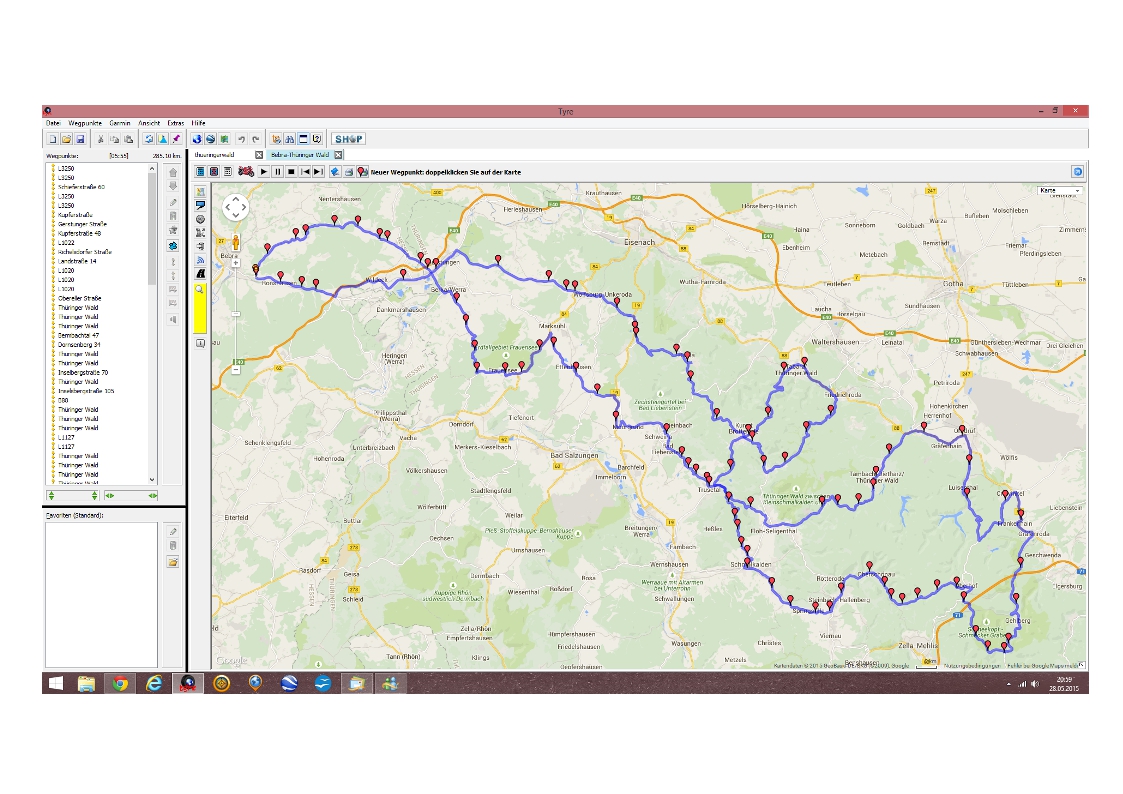Open Google Chrome from the taskbar

click(x=120, y=683)
